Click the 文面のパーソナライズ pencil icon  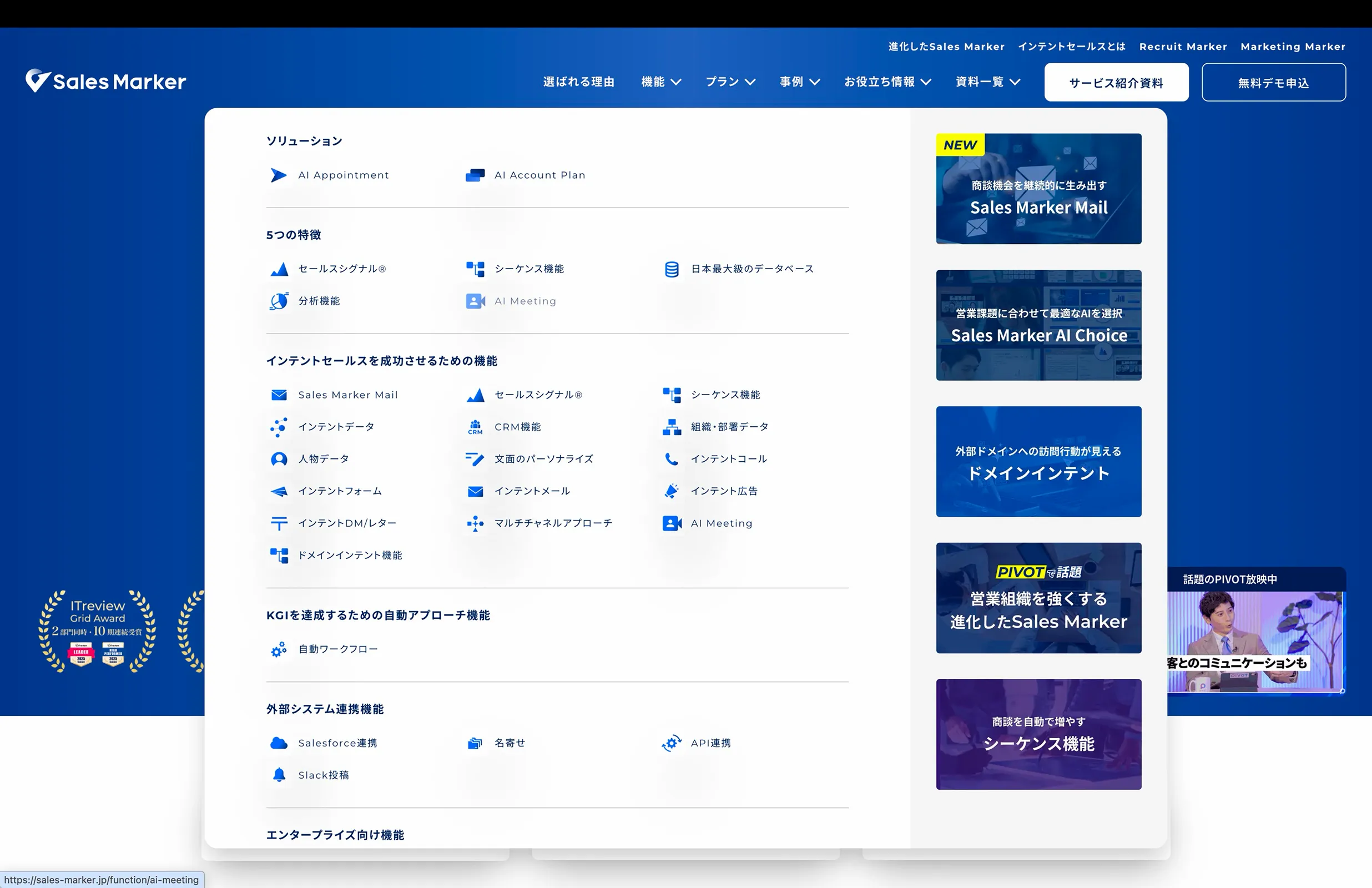pyautogui.click(x=475, y=459)
